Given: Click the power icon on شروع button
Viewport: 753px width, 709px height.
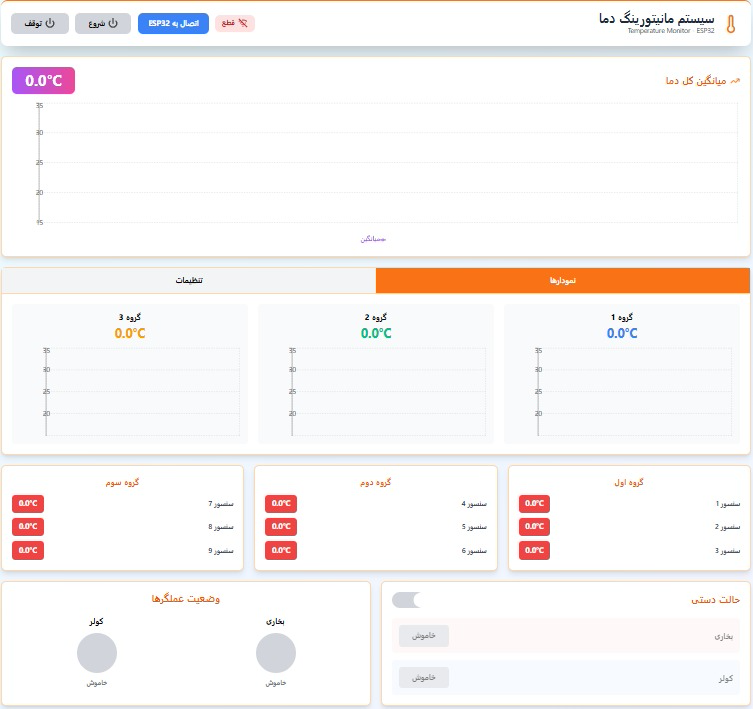Looking at the screenshot, I should click(x=113, y=23).
